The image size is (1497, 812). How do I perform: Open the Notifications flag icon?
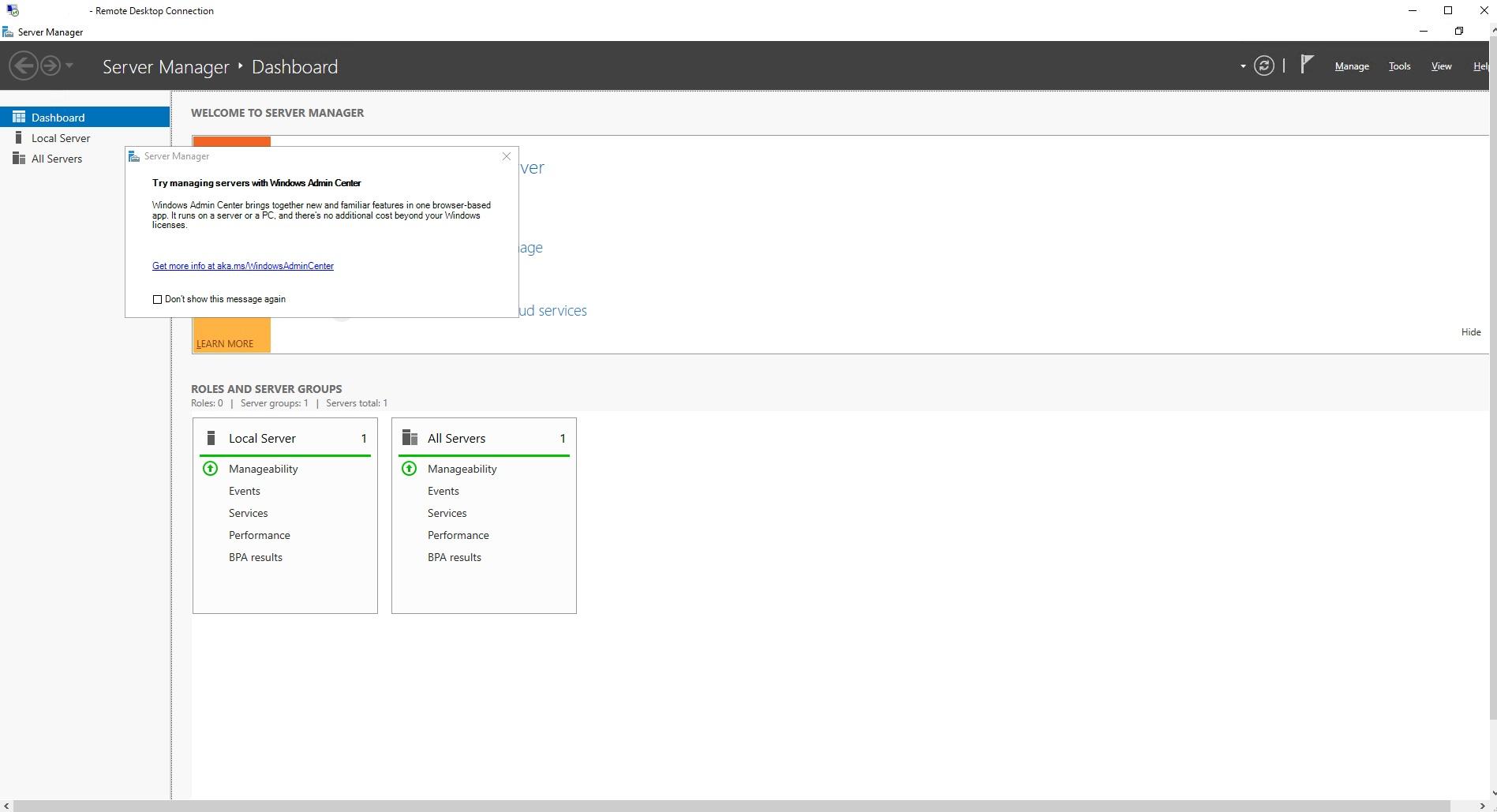pos(1307,64)
